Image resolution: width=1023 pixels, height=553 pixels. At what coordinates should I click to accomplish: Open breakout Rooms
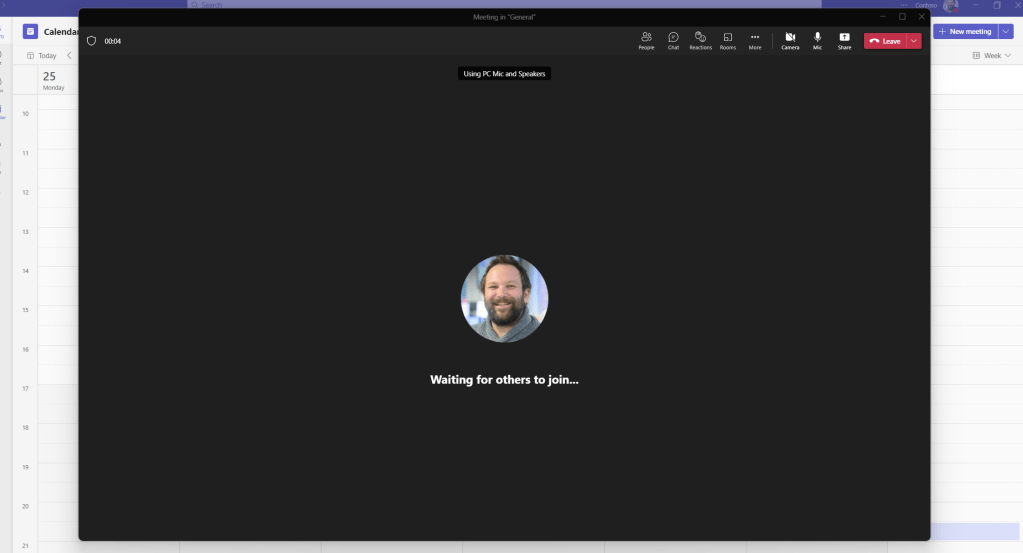click(728, 40)
